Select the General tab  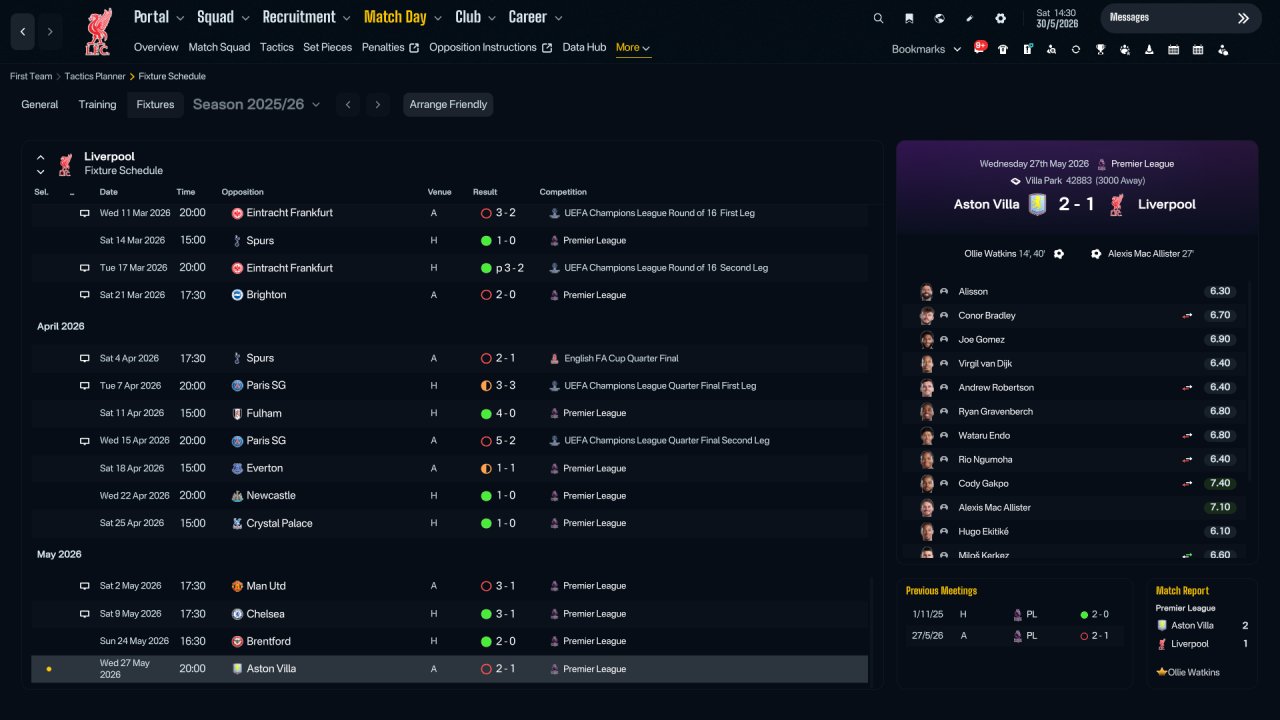tap(40, 104)
